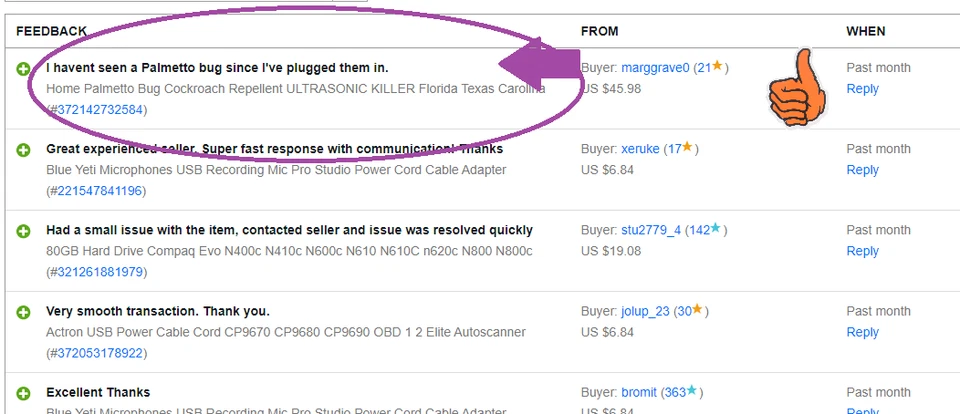The image size is (960, 414).
Task: Click the orange thumbs-up icon
Action: (x=798, y=89)
